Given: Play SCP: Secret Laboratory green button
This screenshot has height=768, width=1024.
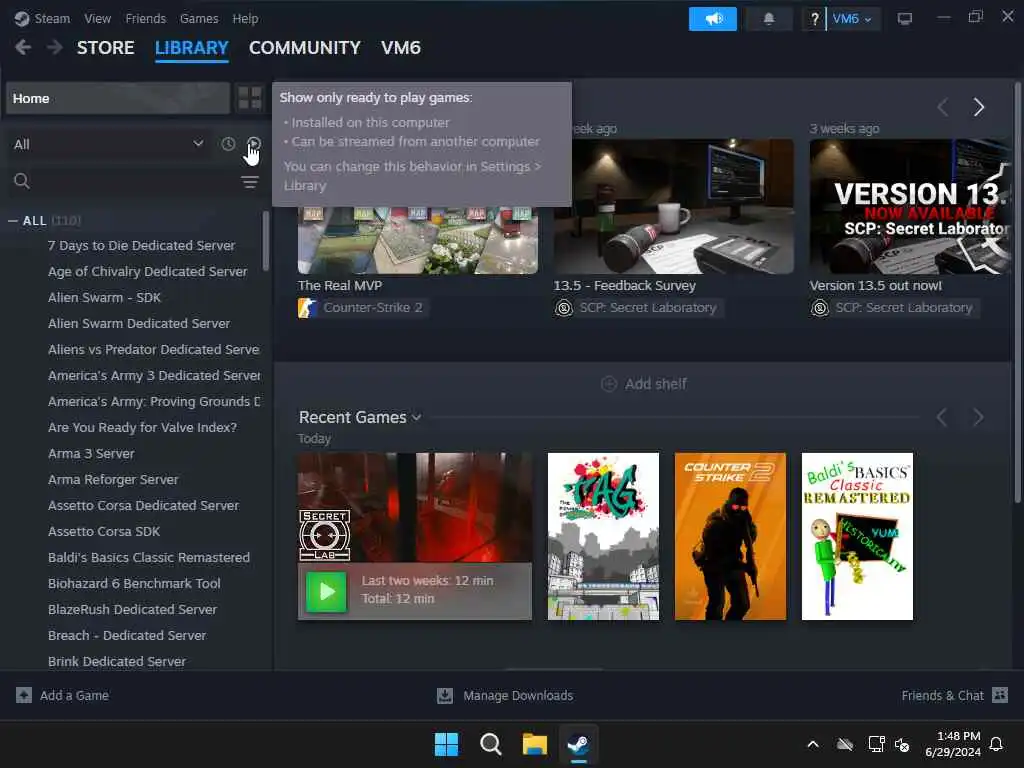Looking at the screenshot, I should pyautogui.click(x=327, y=592).
